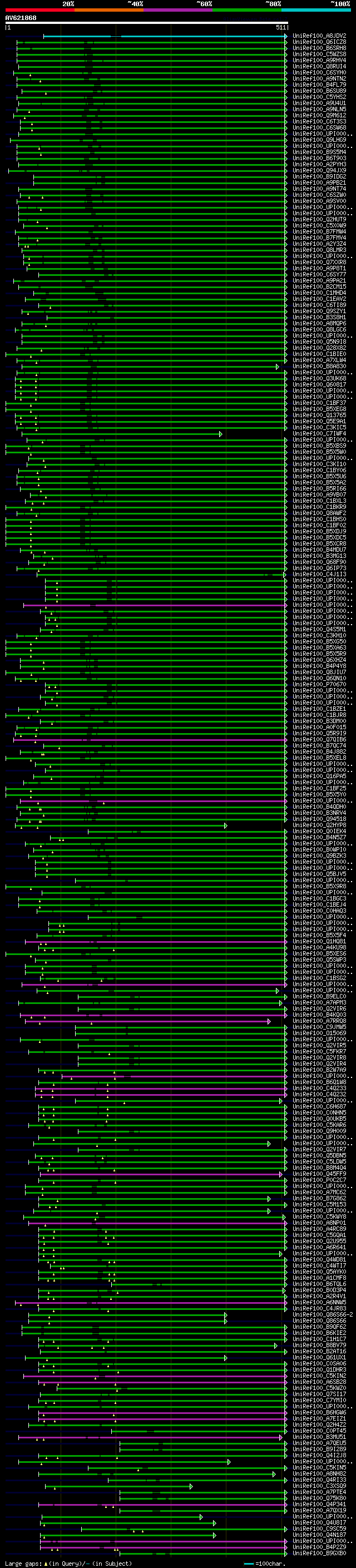Open hit UniRef100_B4QDH0

(x=319, y=807)
